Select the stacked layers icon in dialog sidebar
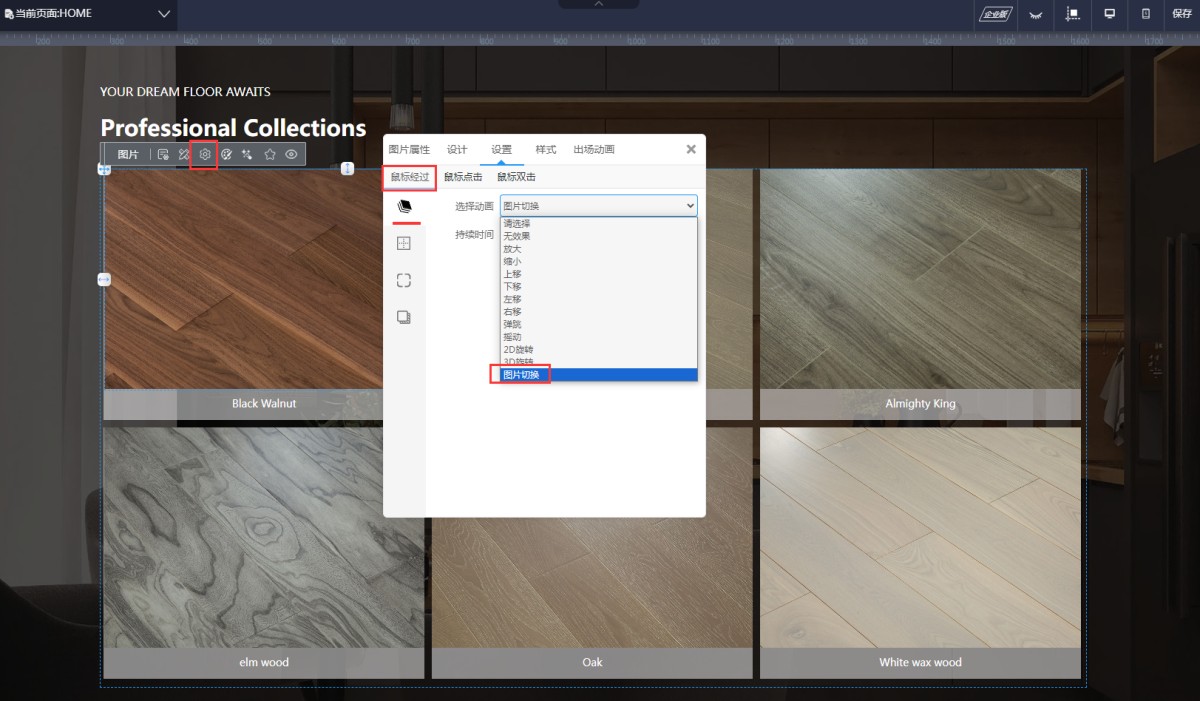The width and height of the screenshot is (1200, 701). [404, 205]
